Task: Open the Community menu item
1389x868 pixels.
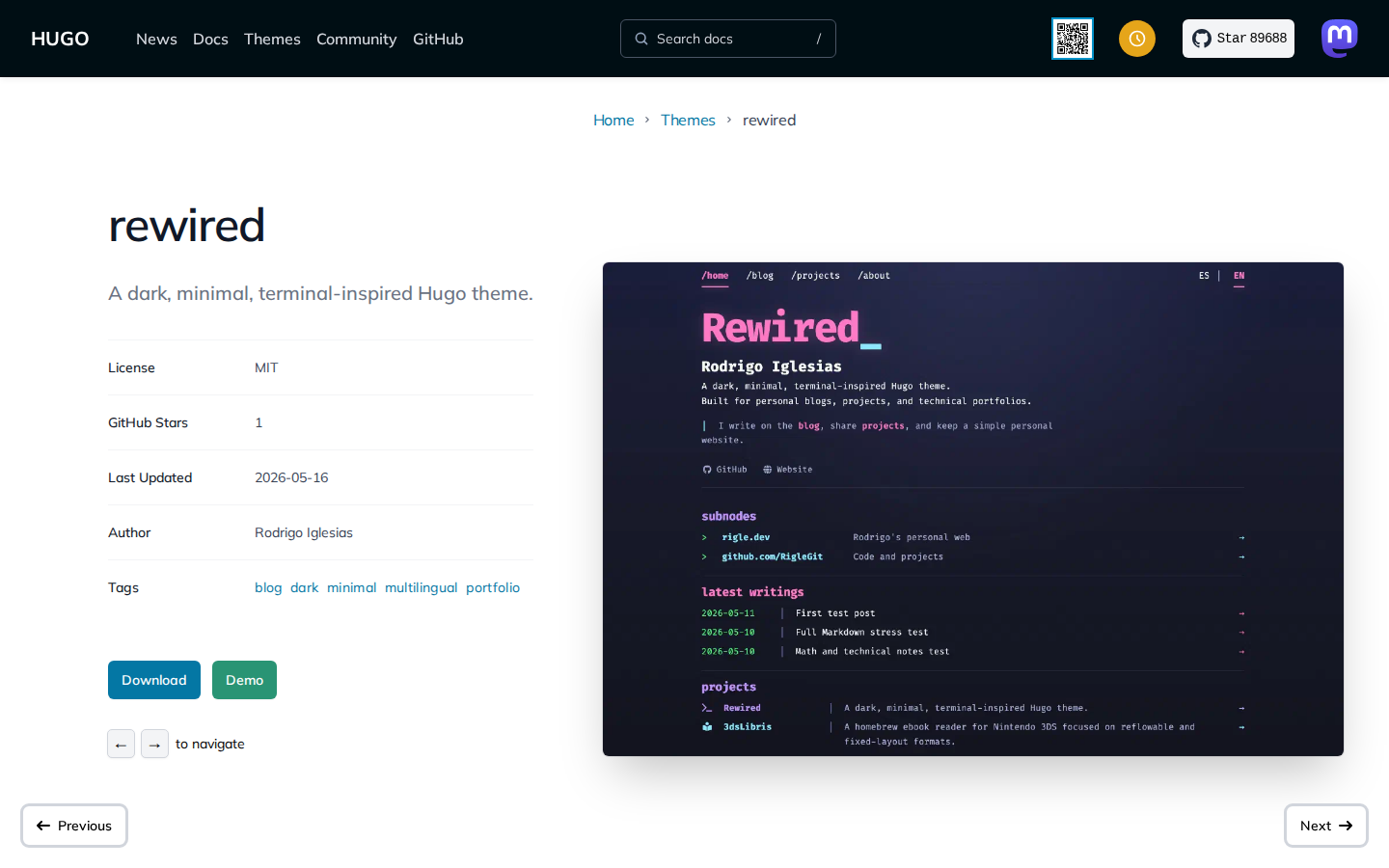Action: [356, 39]
